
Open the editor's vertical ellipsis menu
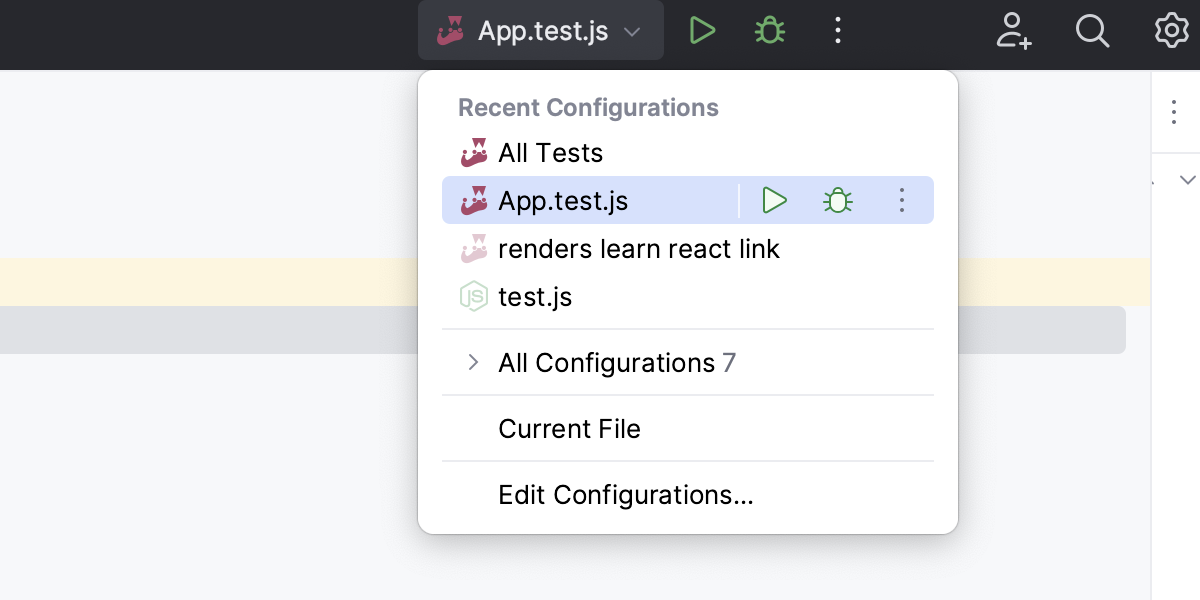click(x=1174, y=113)
